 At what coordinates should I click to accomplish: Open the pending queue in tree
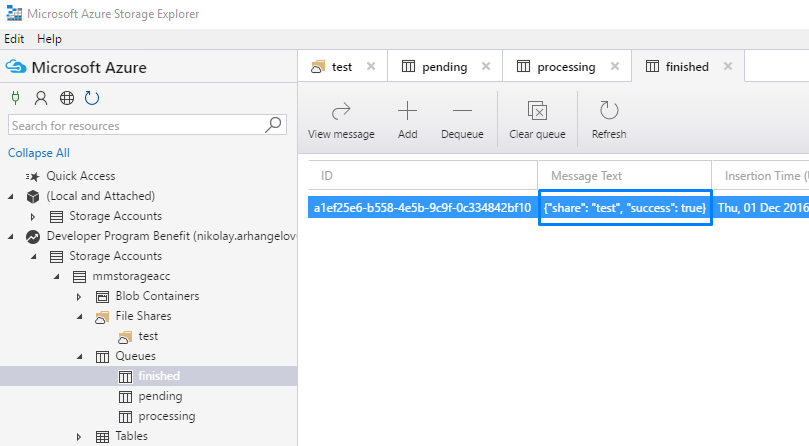160,396
